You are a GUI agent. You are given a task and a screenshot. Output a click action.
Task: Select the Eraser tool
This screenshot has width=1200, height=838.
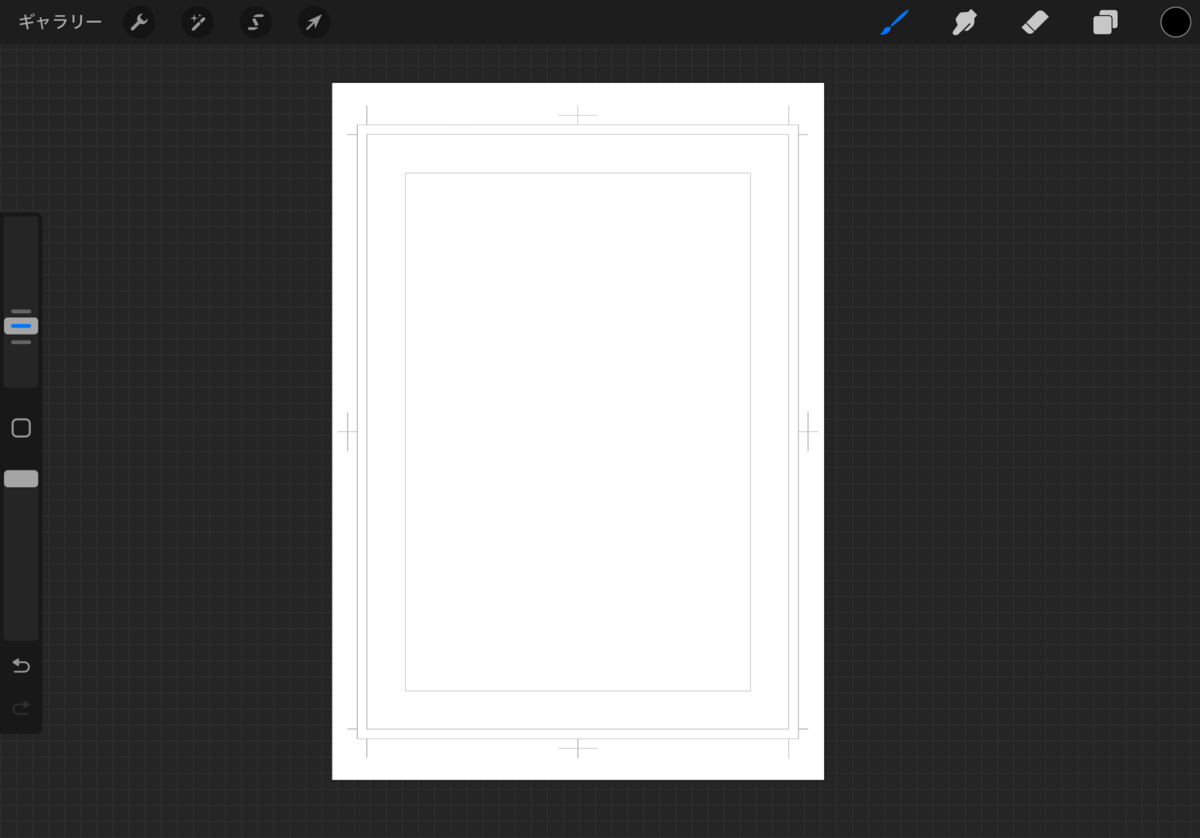coord(1035,22)
